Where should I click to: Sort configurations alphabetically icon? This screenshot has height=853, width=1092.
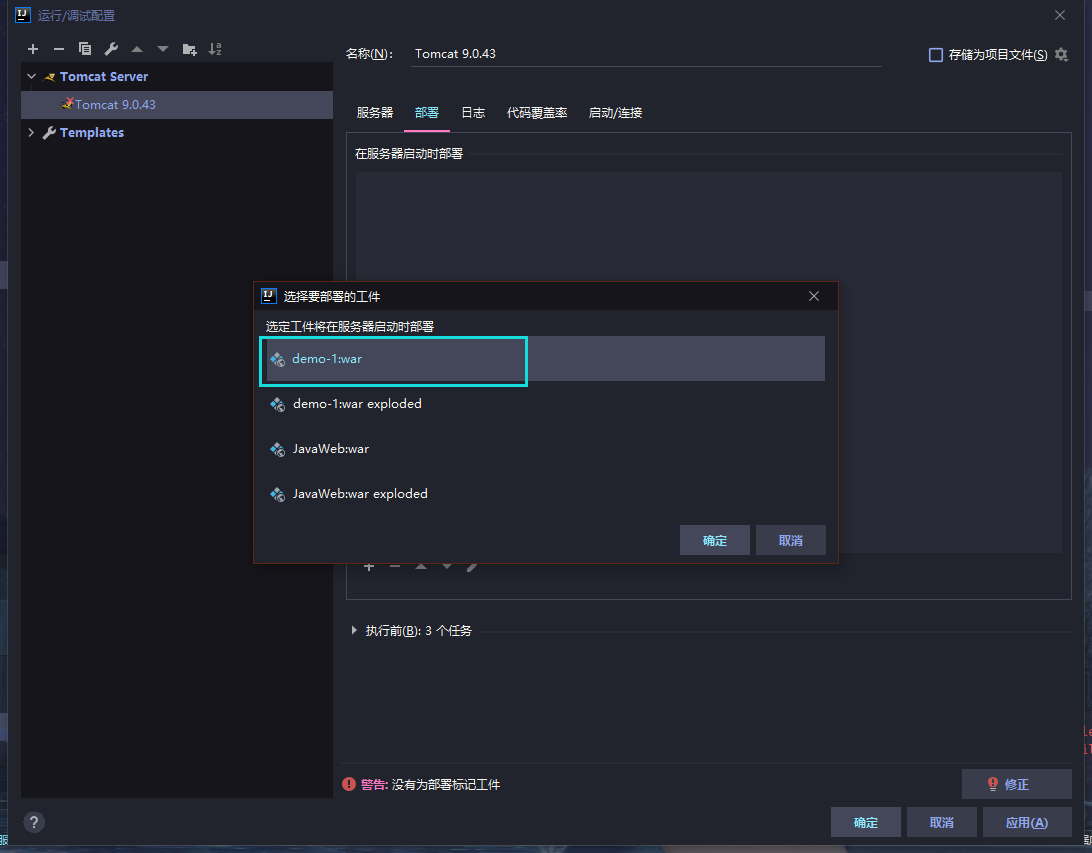(x=215, y=49)
